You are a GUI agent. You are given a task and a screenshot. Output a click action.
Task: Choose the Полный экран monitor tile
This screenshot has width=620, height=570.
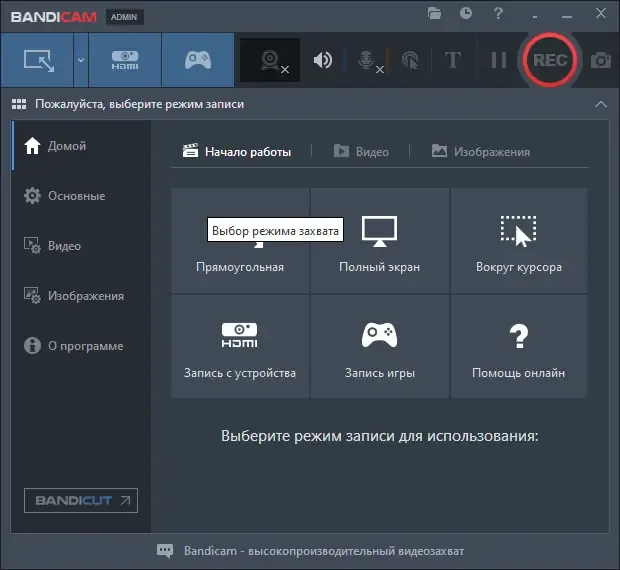[x=380, y=240]
